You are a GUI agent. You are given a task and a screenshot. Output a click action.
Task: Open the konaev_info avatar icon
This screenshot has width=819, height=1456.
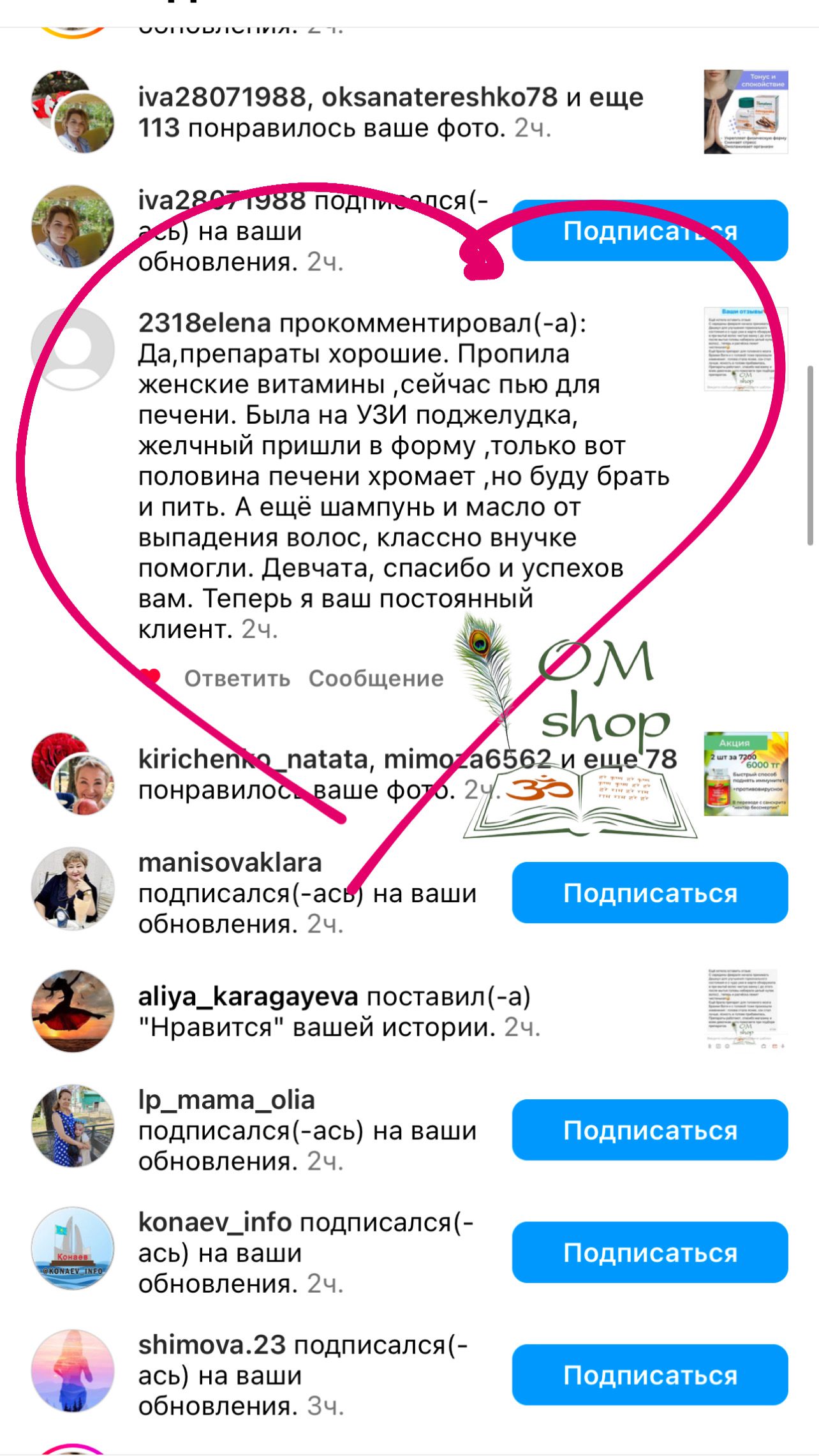point(73,1248)
